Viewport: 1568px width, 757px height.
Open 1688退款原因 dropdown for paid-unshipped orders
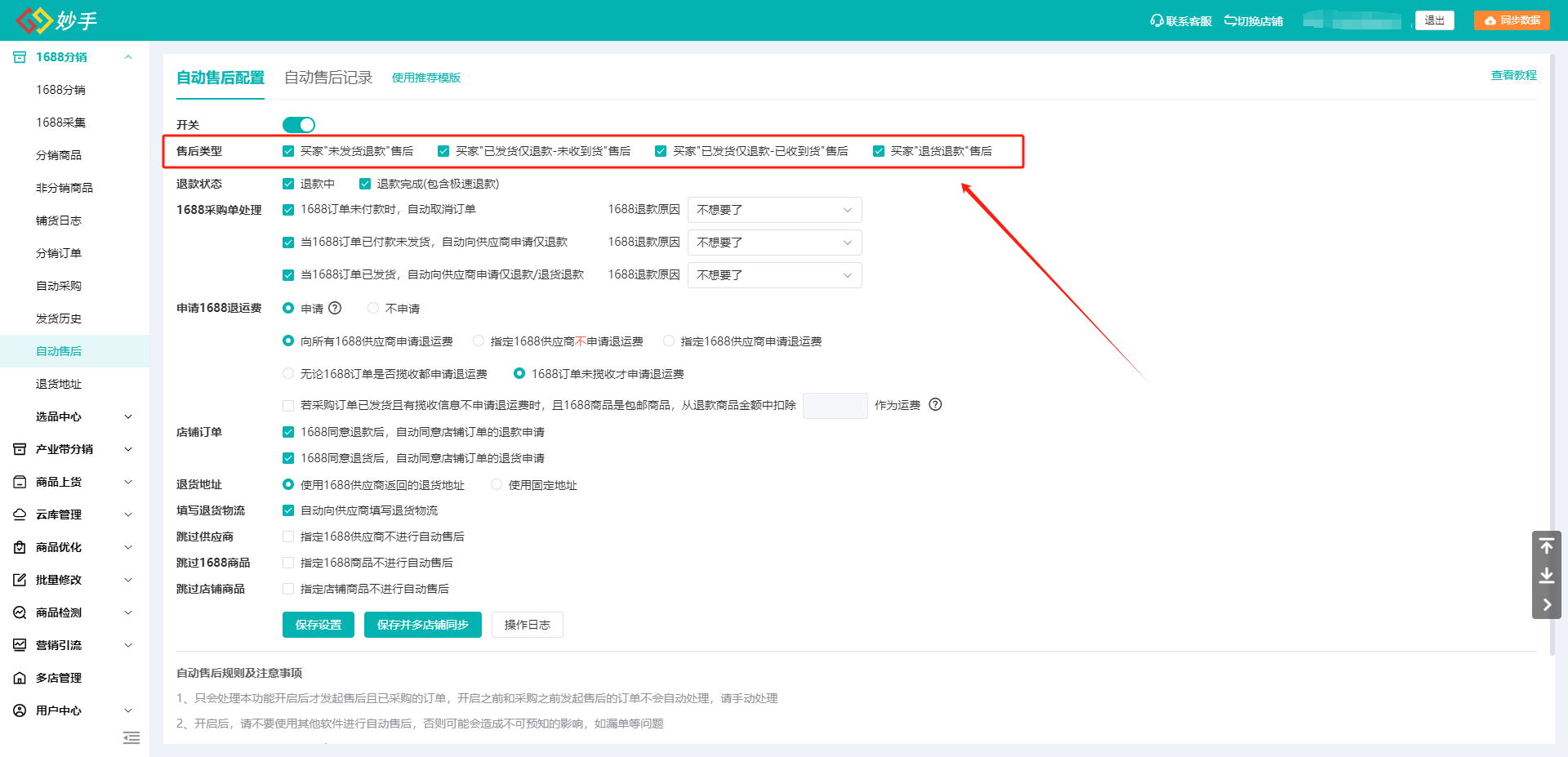click(x=774, y=243)
